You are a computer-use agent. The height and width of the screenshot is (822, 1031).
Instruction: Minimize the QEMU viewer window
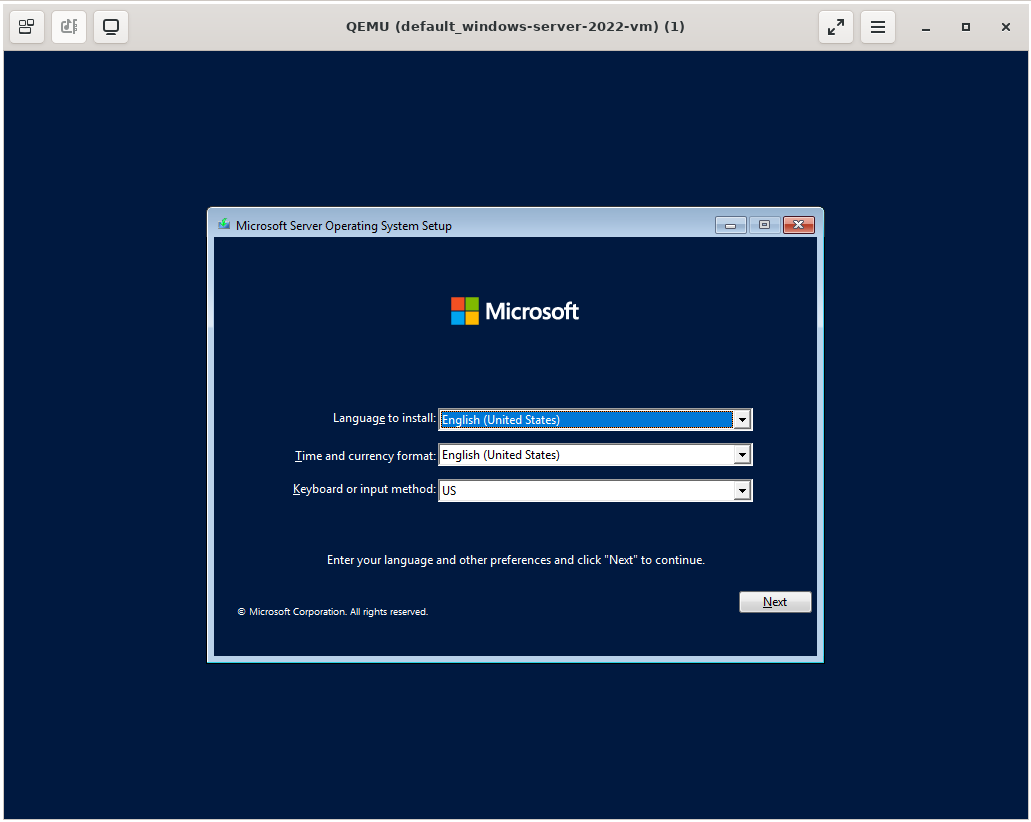[926, 27]
